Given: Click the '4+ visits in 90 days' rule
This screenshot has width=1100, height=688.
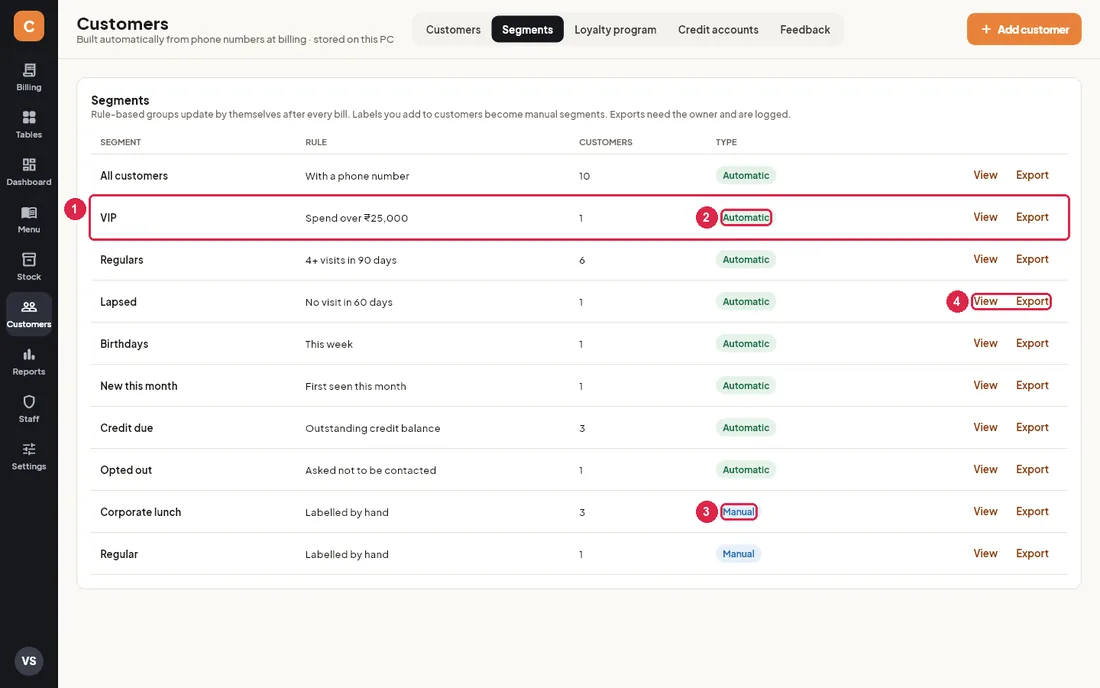Looking at the screenshot, I should [x=351, y=260].
